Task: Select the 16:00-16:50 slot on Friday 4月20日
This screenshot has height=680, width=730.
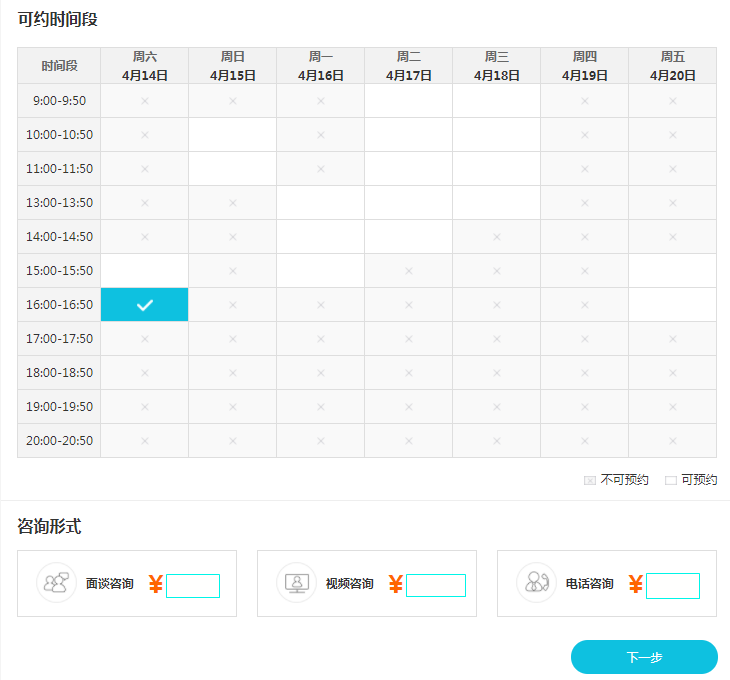Action: click(x=672, y=305)
